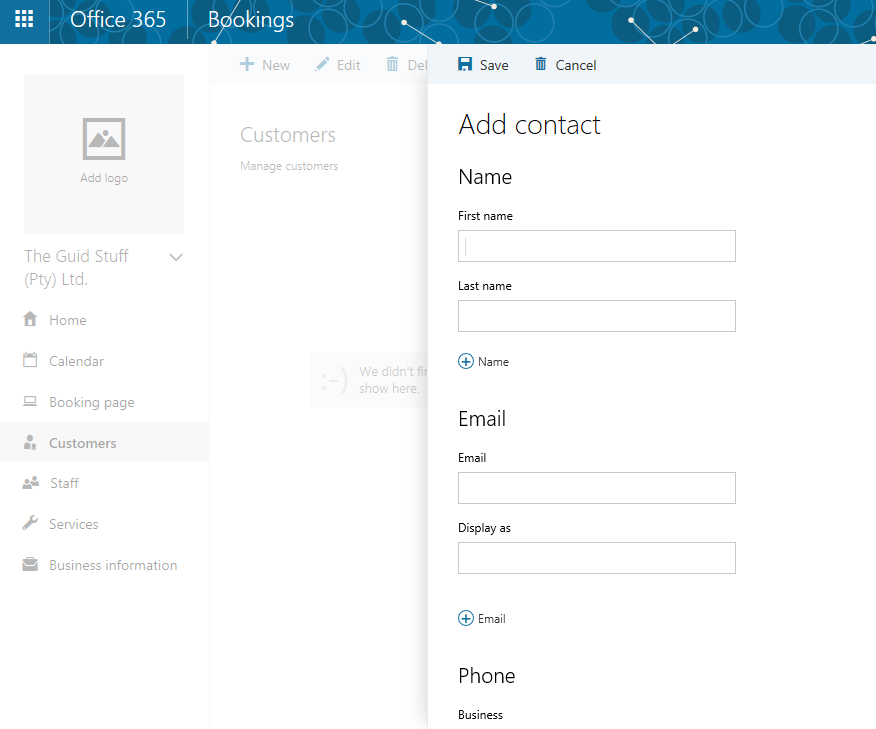Viewport: 876px width, 729px height.
Task: Click the Edit pencil toolbar button
Action: point(337,65)
